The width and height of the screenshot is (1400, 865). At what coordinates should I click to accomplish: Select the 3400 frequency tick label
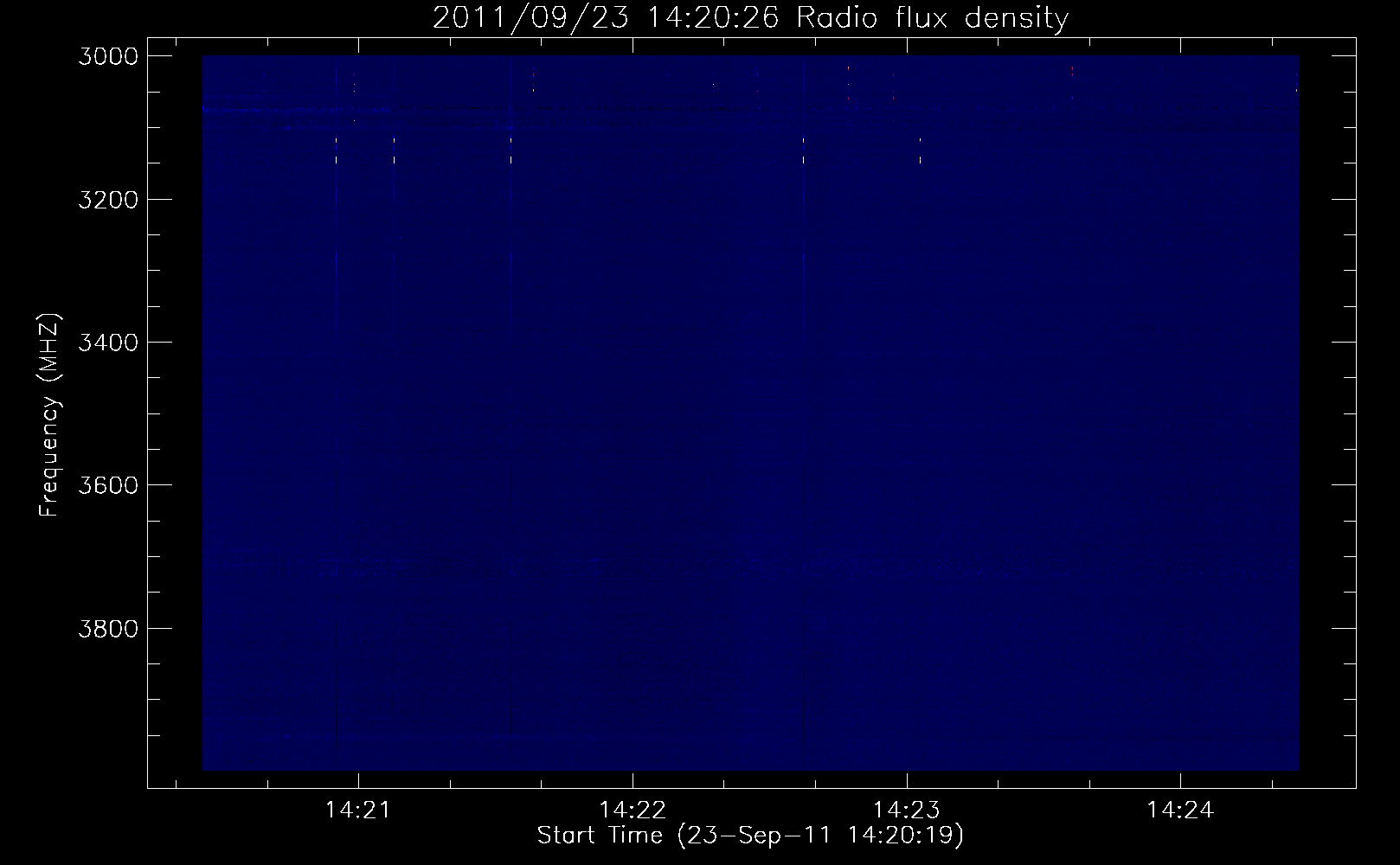pyautogui.click(x=108, y=343)
